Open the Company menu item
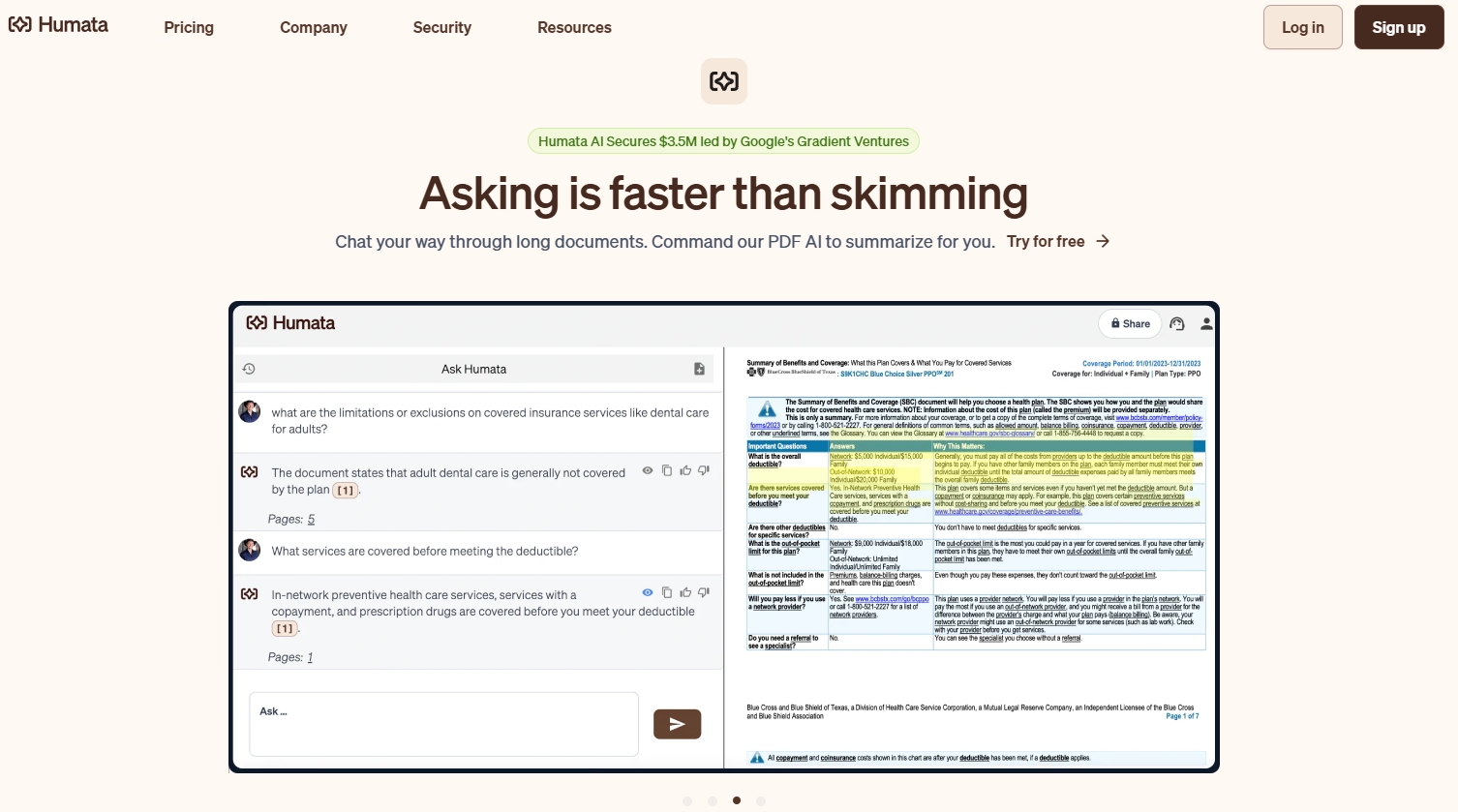The height and width of the screenshot is (812, 1458). pyautogui.click(x=314, y=27)
